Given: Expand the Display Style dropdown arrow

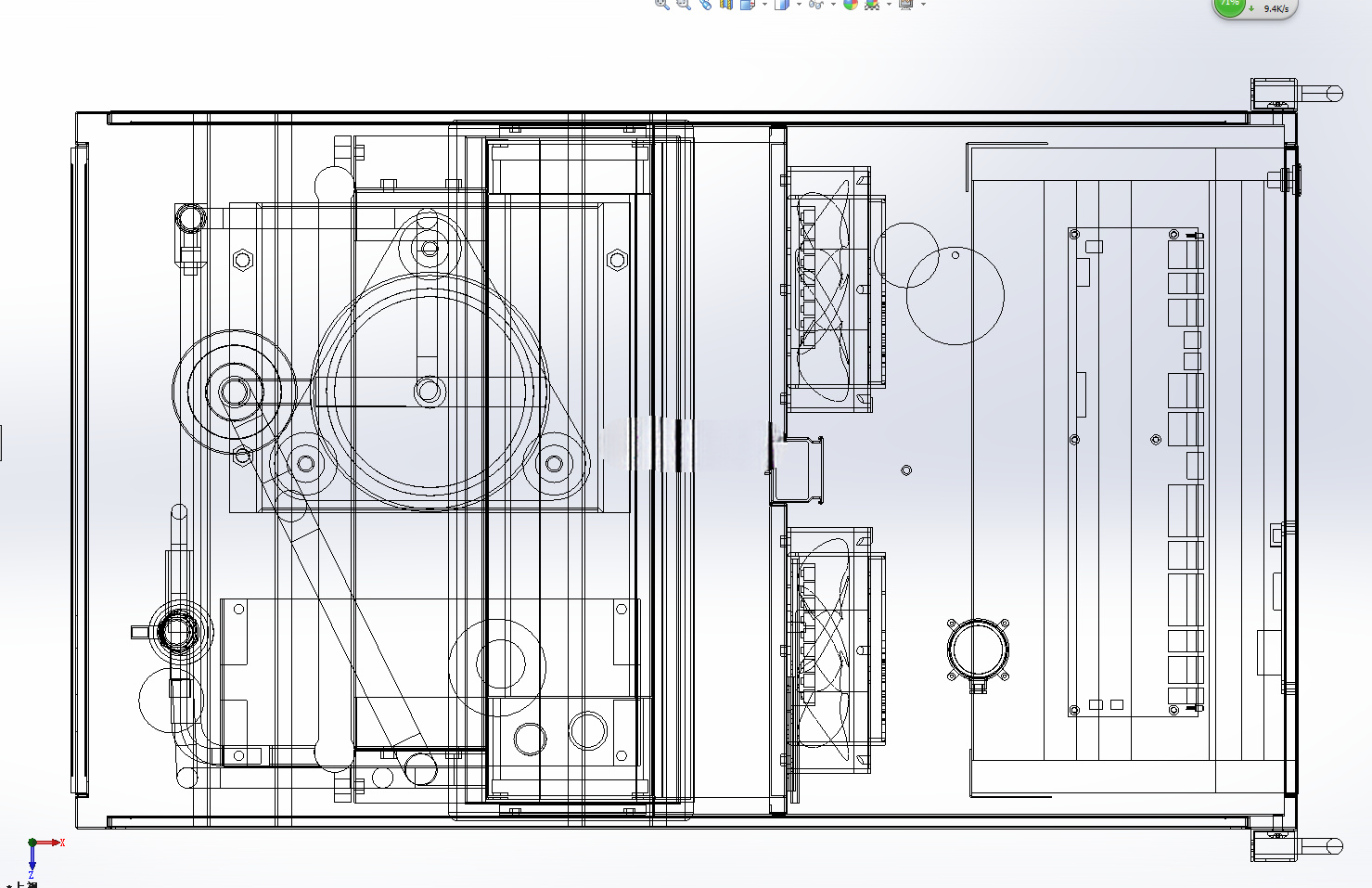Looking at the screenshot, I should coord(799,4).
